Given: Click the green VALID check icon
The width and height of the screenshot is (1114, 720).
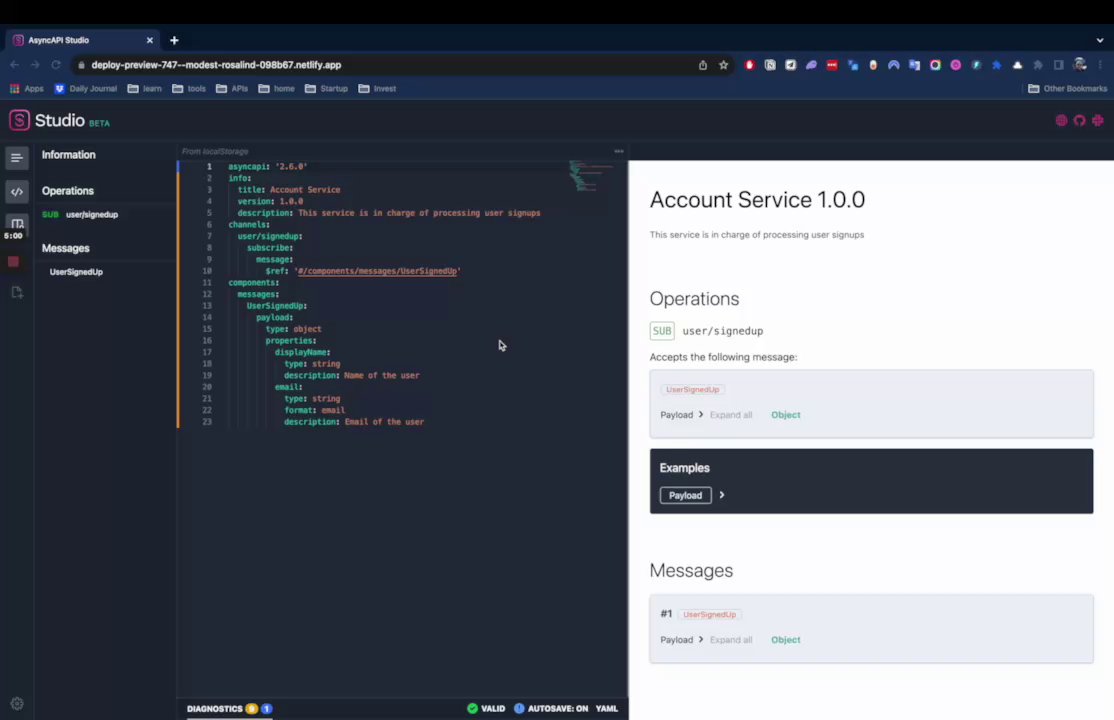Looking at the screenshot, I should pos(472,708).
